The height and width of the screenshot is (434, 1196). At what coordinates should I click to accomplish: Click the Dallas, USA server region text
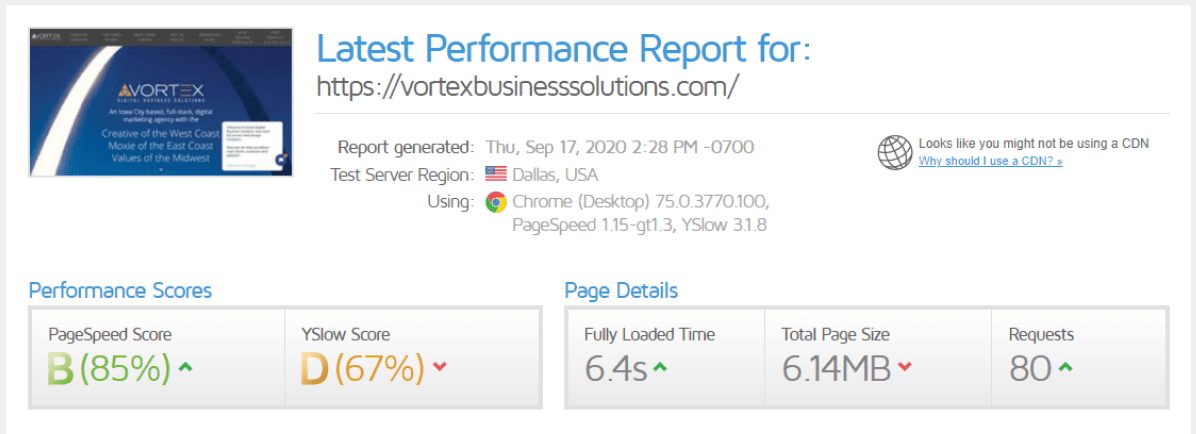pyautogui.click(x=555, y=175)
